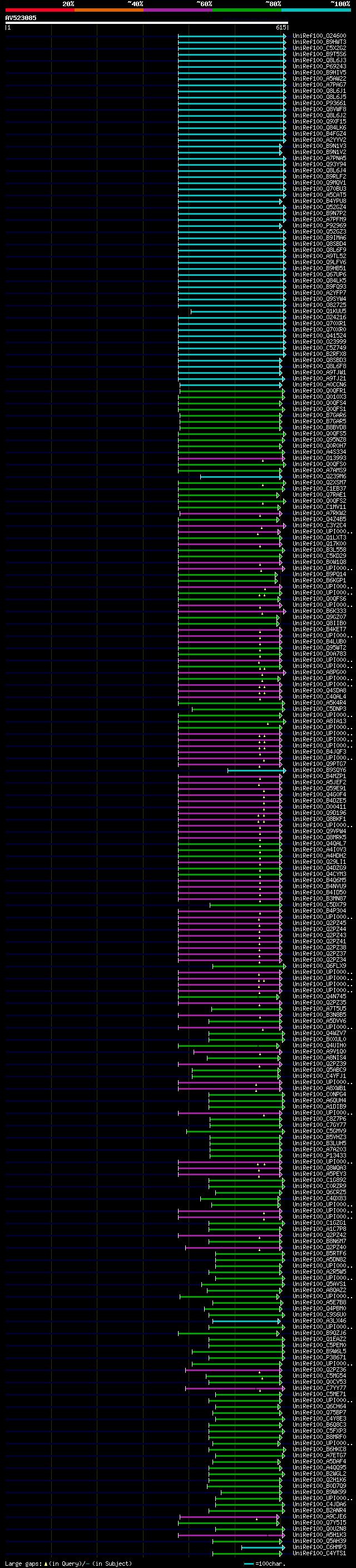Viewport: 356px width, 1568px height.
Task: Select the label UniRef100_Q8VWF8
Action: pyautogui.click(x=319, y=109)
